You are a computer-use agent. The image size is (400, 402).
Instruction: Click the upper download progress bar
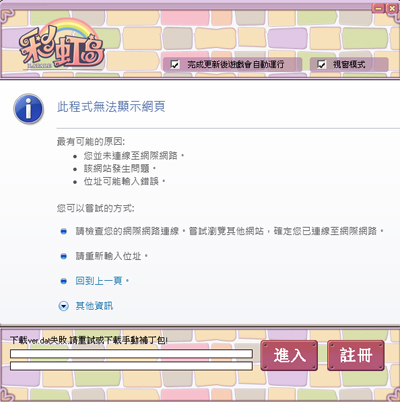tap(131, 353)
